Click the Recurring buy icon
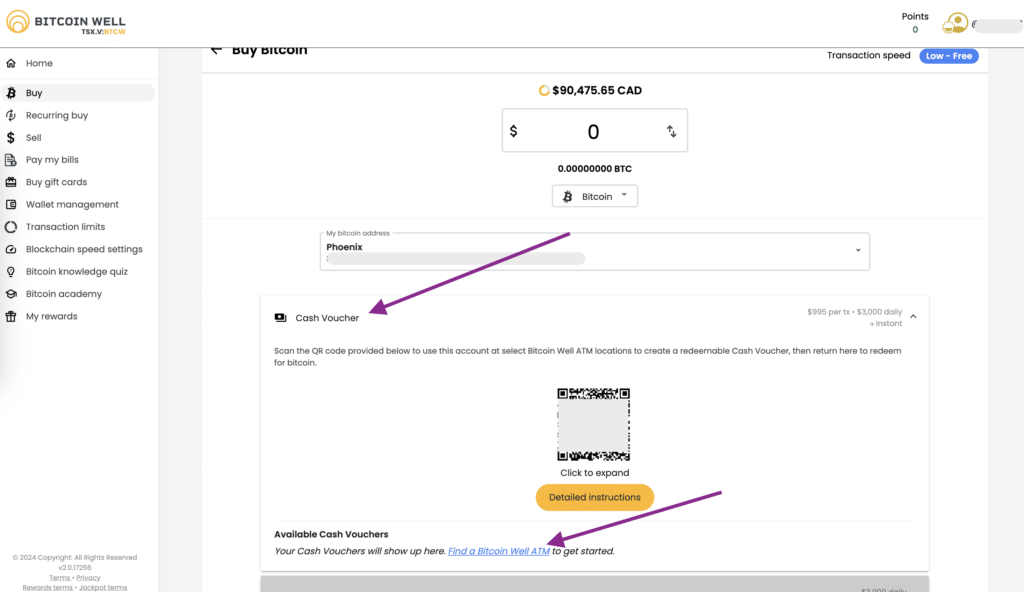The width and height of the screenshot is (1024, 592). pyautogui.click(x=11, y=115)
